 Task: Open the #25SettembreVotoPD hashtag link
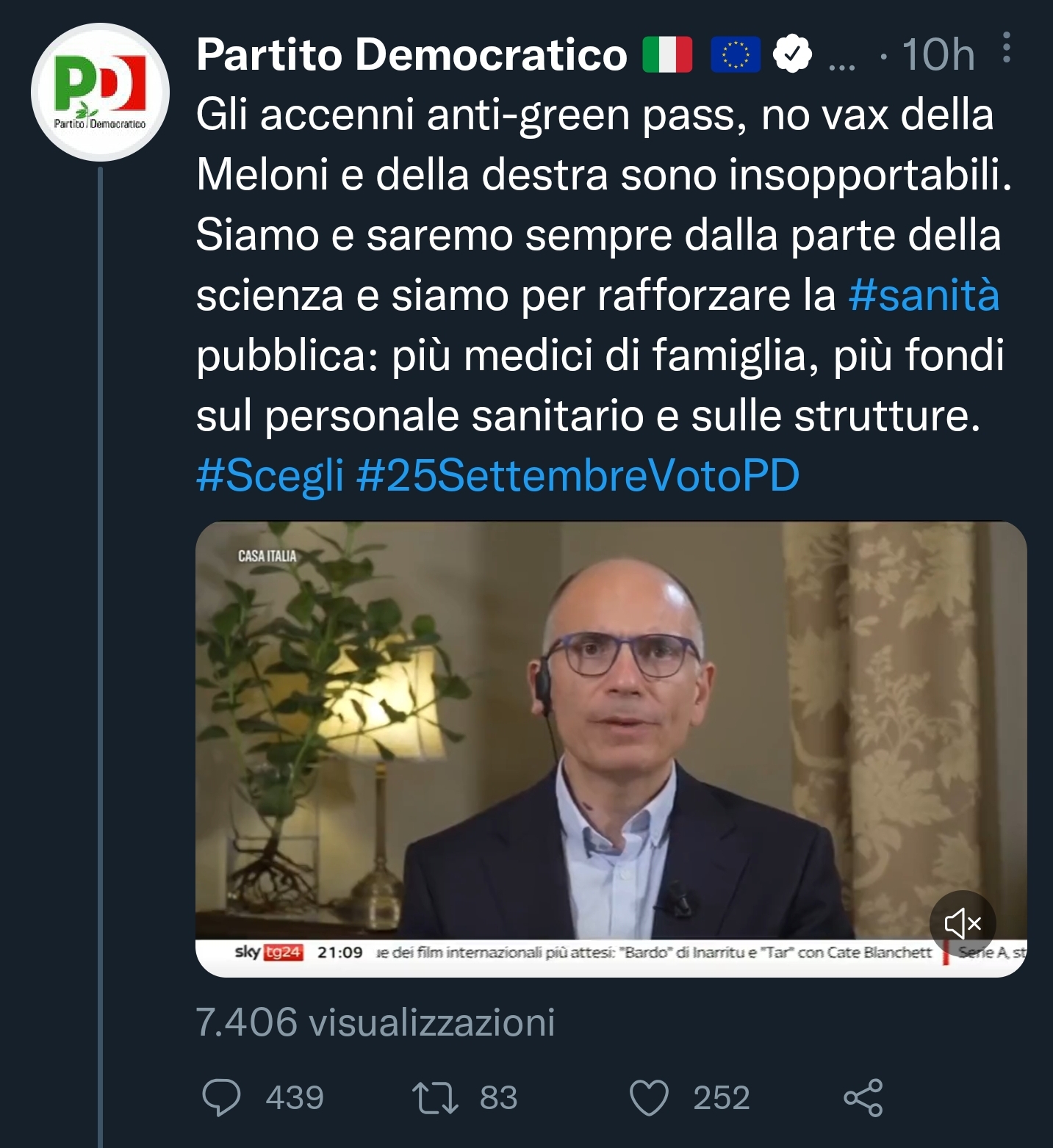[578, 475]
